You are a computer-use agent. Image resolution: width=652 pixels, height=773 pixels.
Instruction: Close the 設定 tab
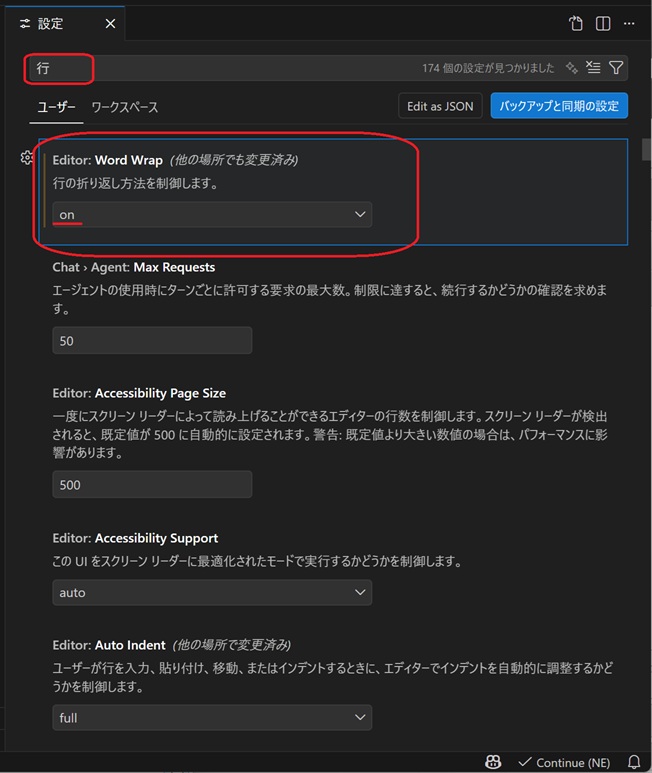pos(110,23)
